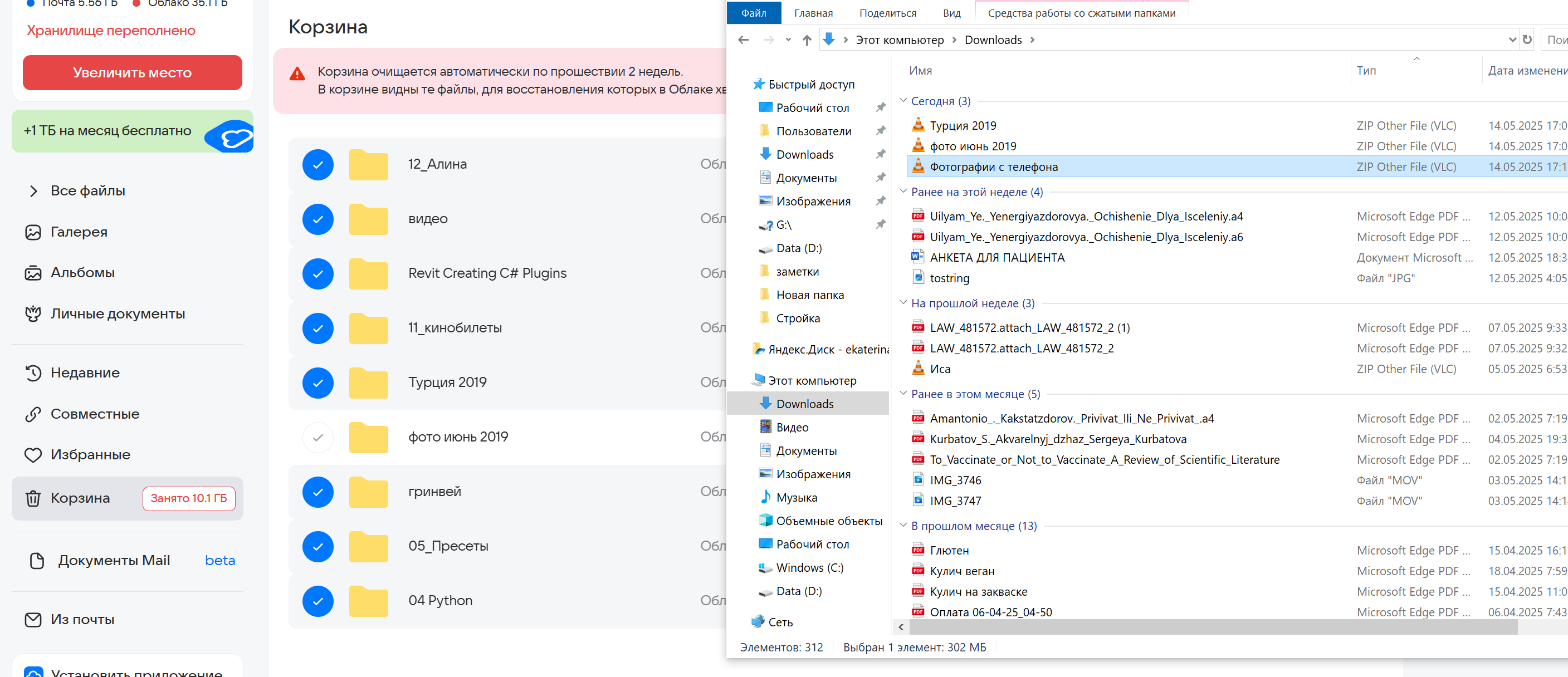Select Windows (C:) drive in navigation tree
1568x677 pixels.
tap(809, 567)
